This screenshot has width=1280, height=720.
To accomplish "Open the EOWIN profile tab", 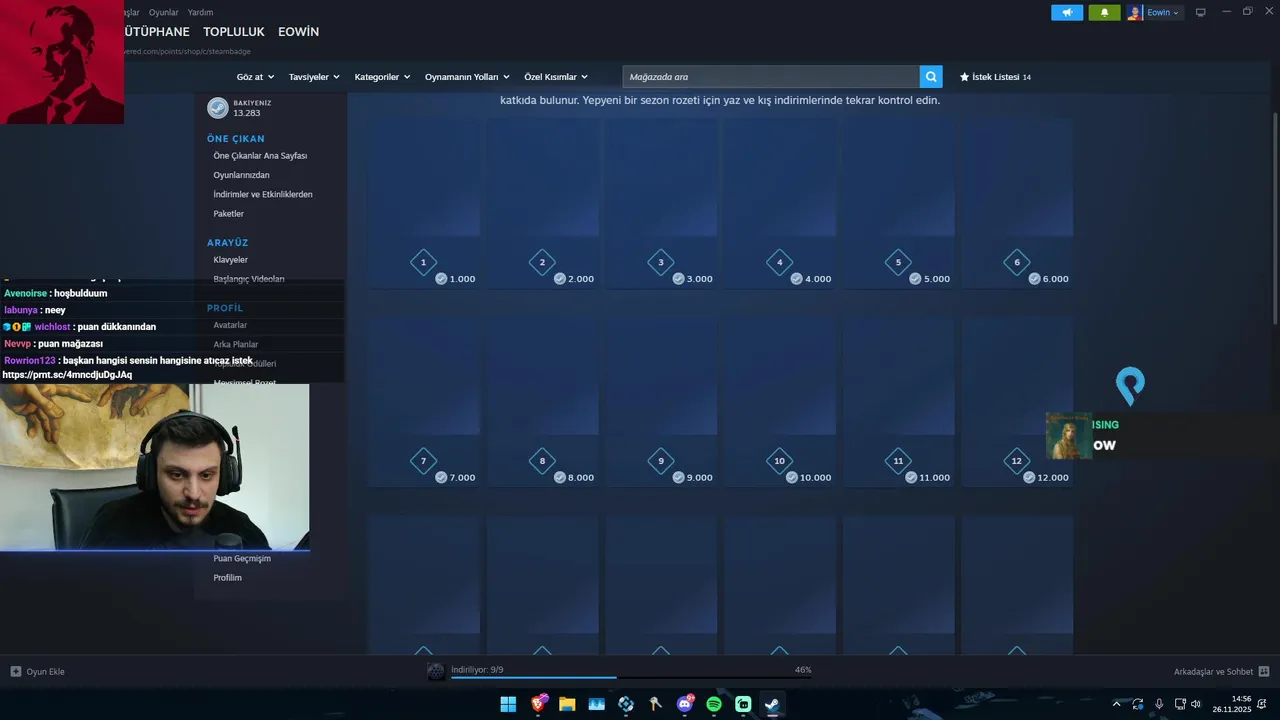I will [298, 32].
